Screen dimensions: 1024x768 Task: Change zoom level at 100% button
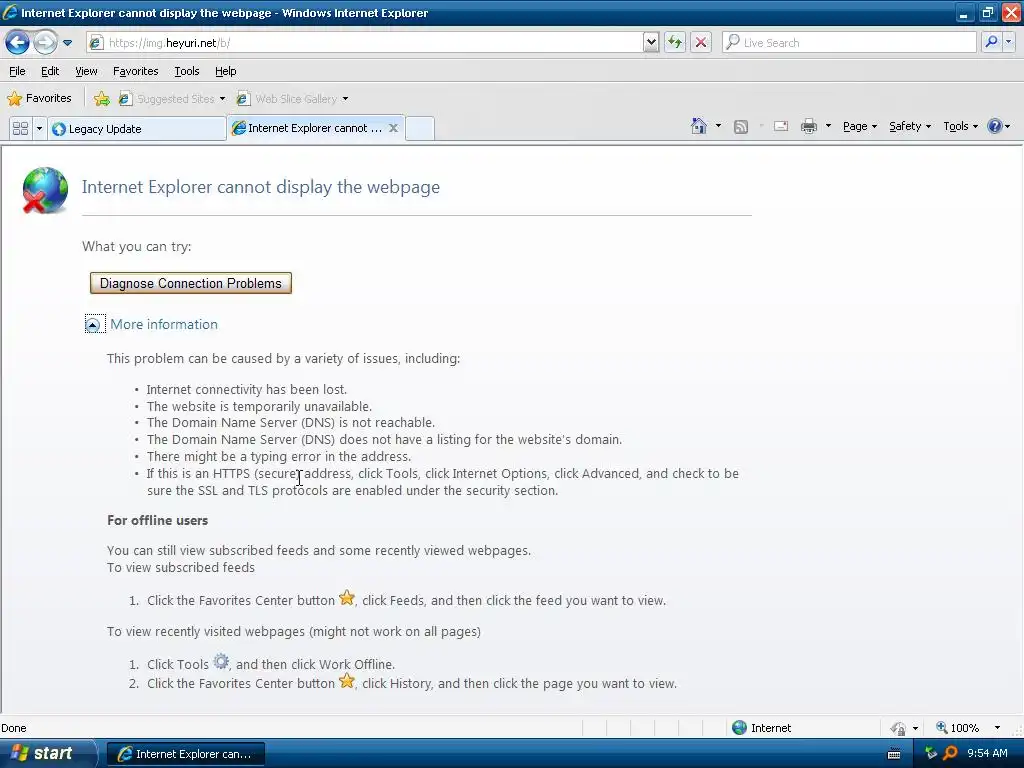[x=957, y=728]
